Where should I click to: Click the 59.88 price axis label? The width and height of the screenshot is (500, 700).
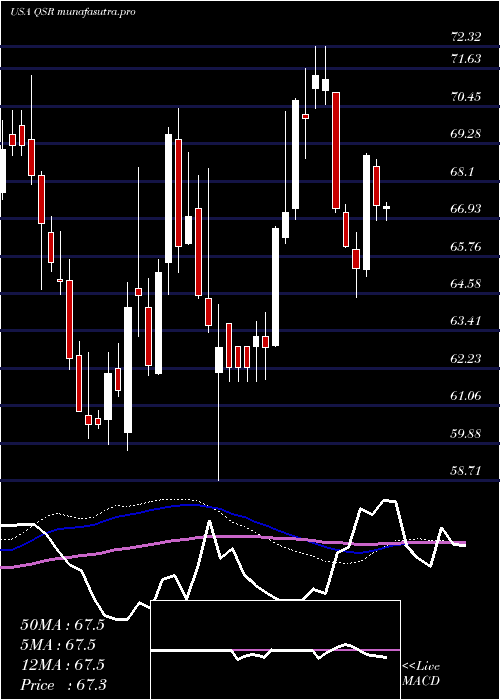pyautogui.click(x=466, y=433)
